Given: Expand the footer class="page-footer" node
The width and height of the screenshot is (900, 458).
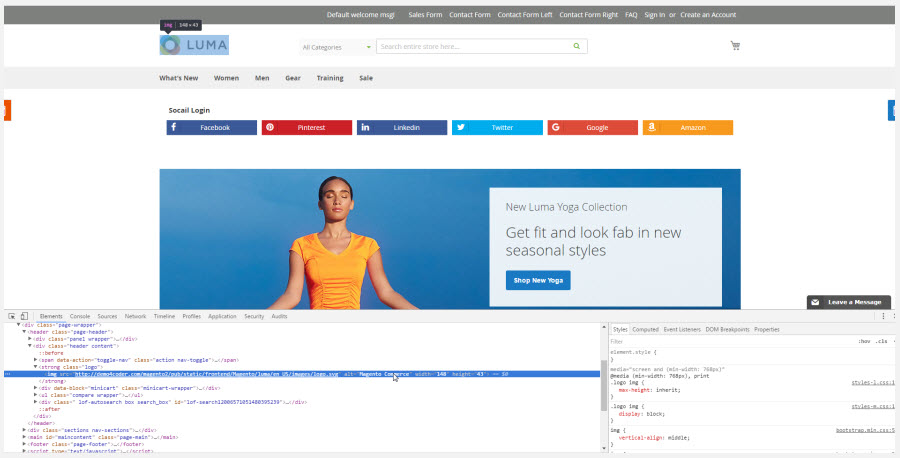Looking at the screenshot, I should pos(24,444).
